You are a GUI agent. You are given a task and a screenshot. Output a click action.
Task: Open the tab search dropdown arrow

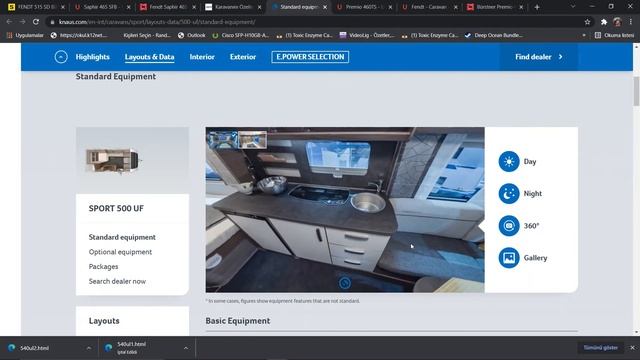(x=573, y=7)
